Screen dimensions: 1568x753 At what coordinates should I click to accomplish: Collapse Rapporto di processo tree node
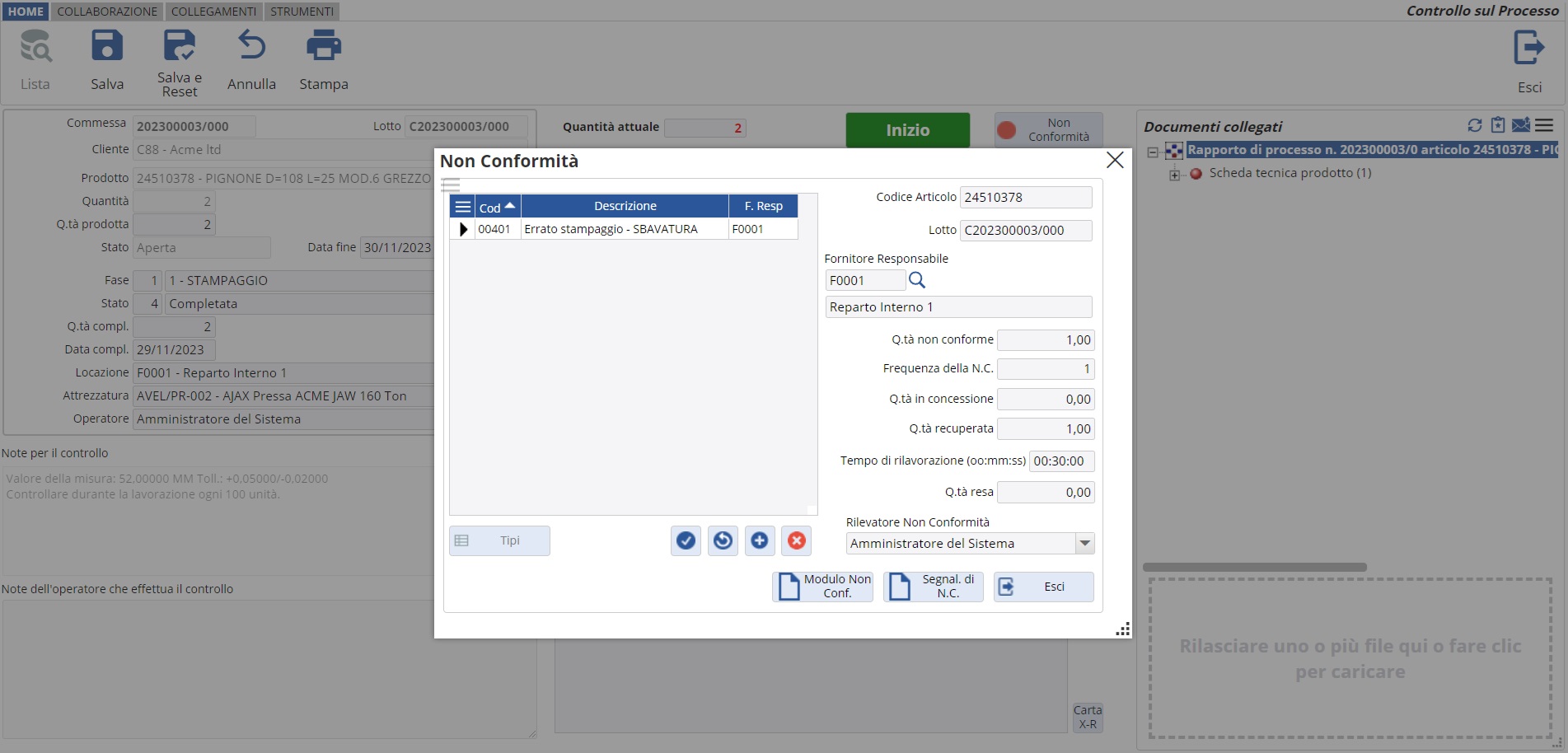(x=1153, y=151)
